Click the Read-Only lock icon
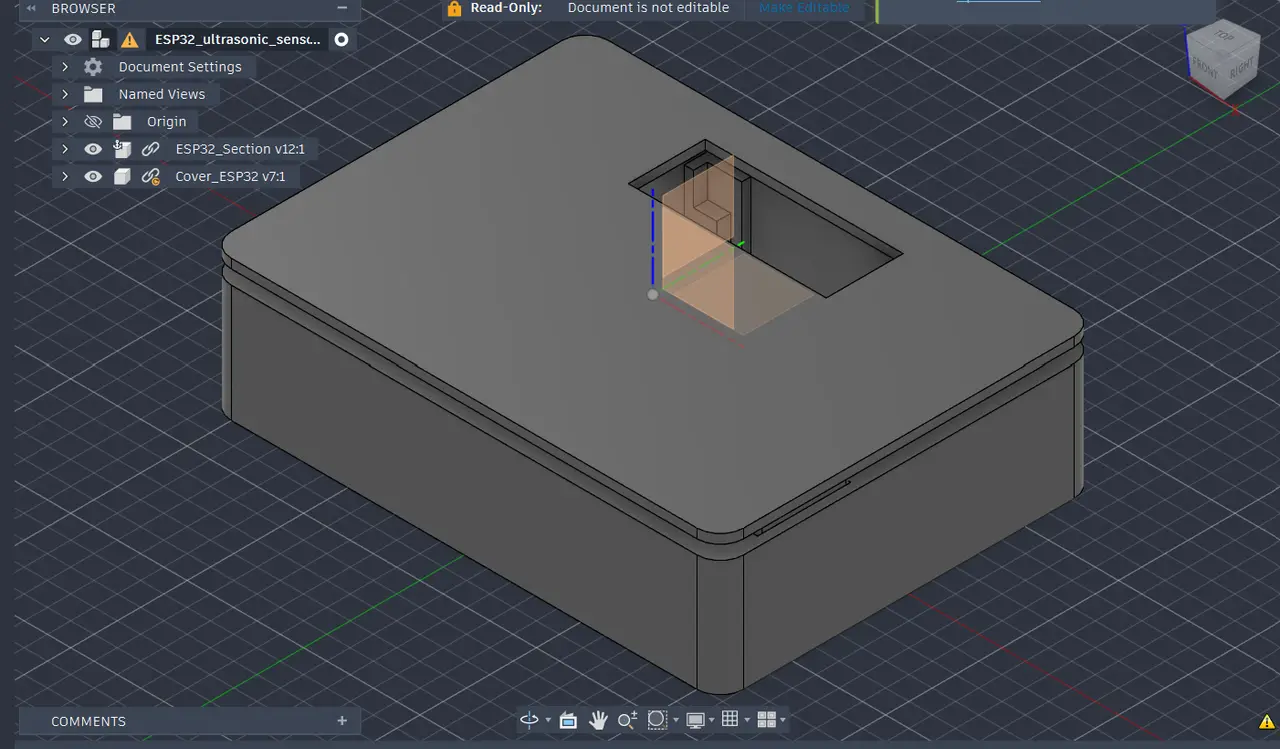The height and width of the screenshot is (749, 1280). 455,8
